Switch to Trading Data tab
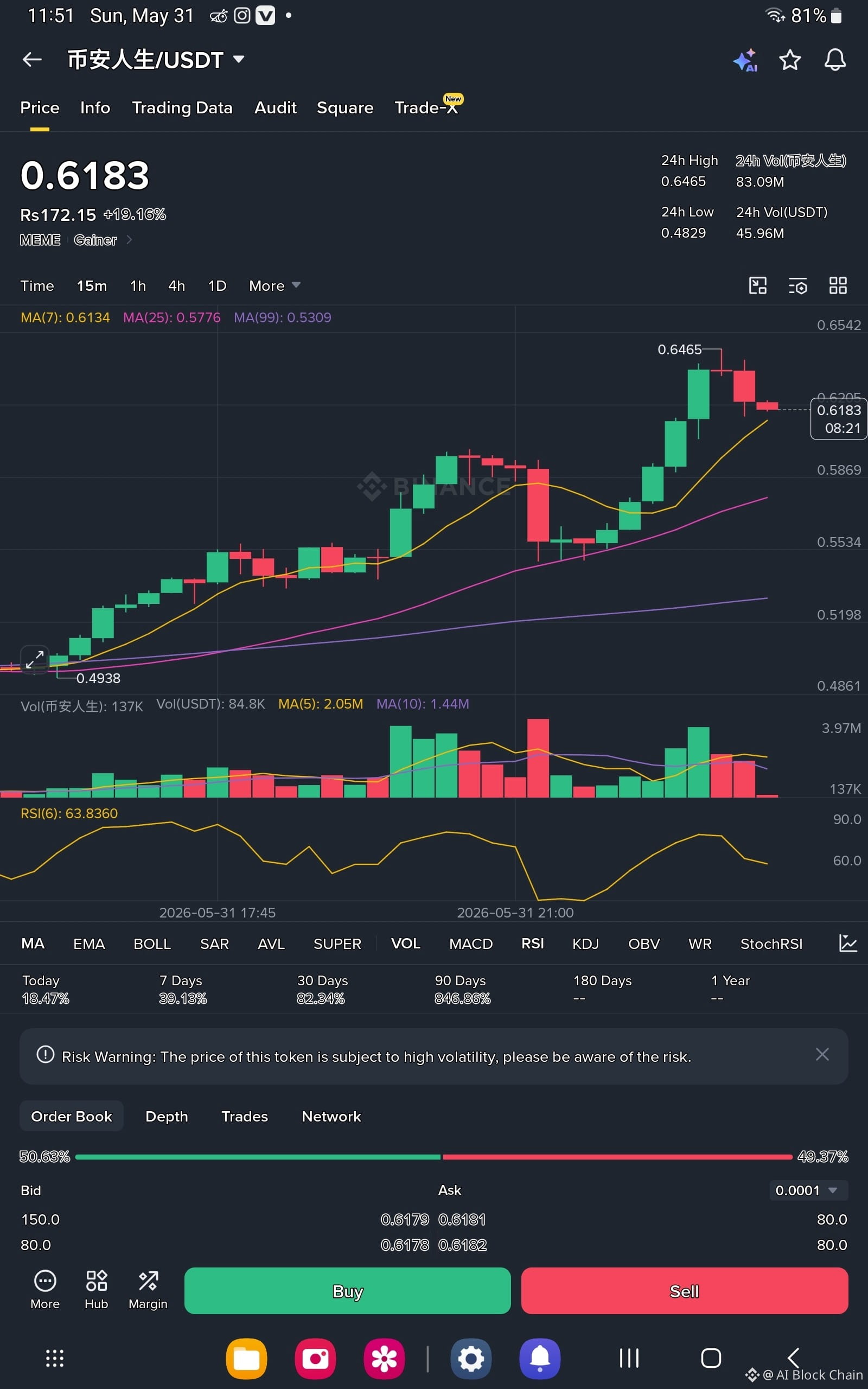 coord(182,107)
